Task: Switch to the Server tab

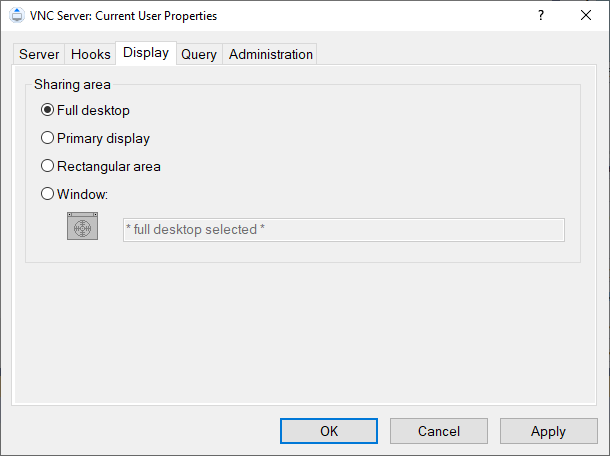Action: (x=39, y=54)
